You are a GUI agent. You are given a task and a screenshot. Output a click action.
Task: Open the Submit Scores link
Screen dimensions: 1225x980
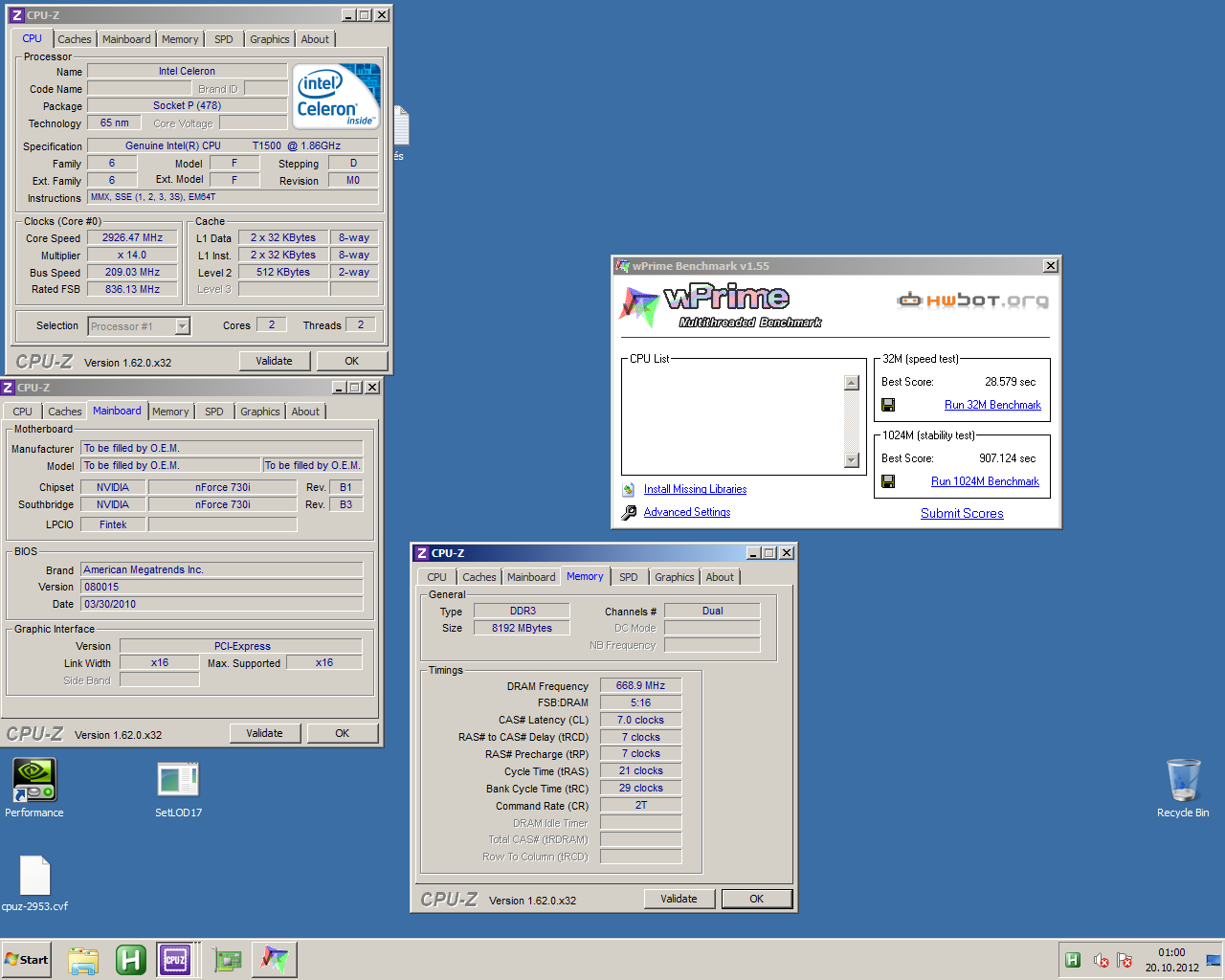coord(962,513)
